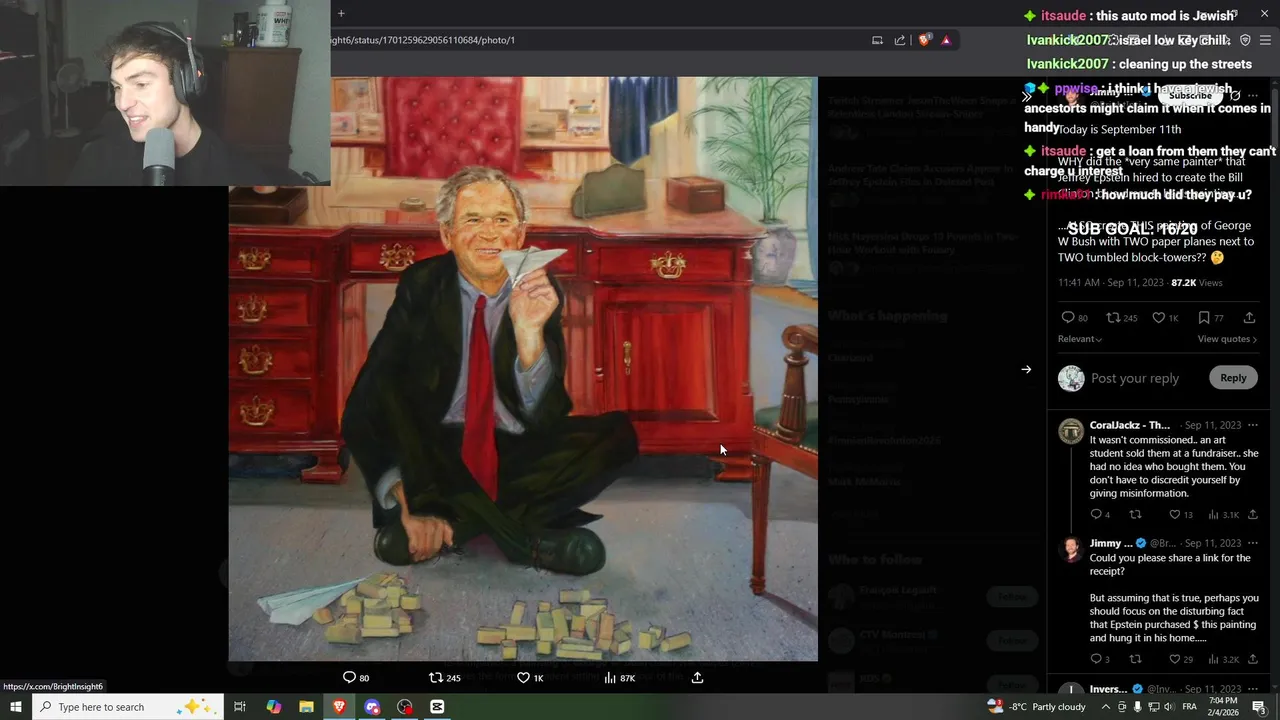This screenshot has width=1280, height=720.
Task: Open the notification center icon
Action: (1259, 707)
